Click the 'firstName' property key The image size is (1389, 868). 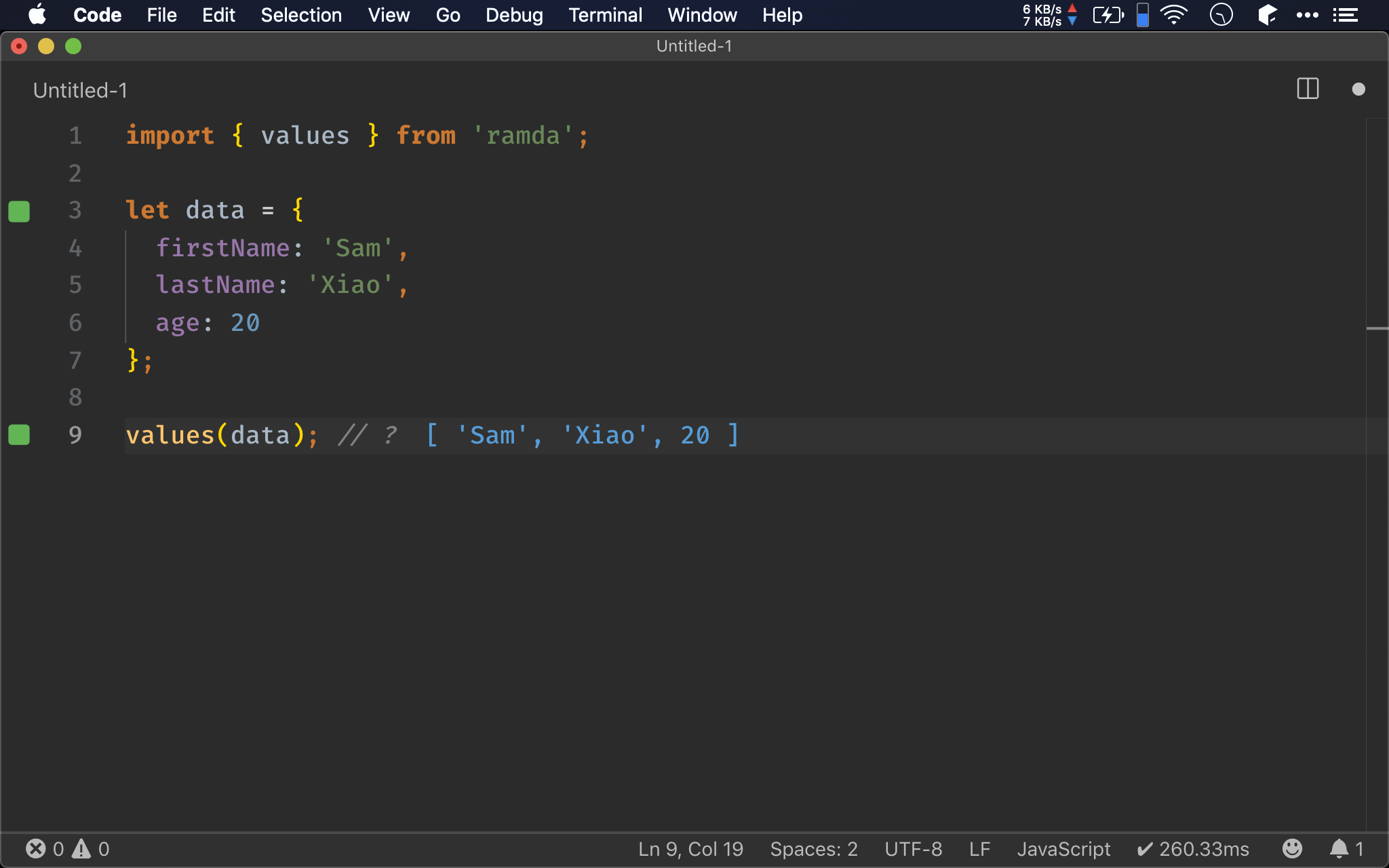(222, 248)
